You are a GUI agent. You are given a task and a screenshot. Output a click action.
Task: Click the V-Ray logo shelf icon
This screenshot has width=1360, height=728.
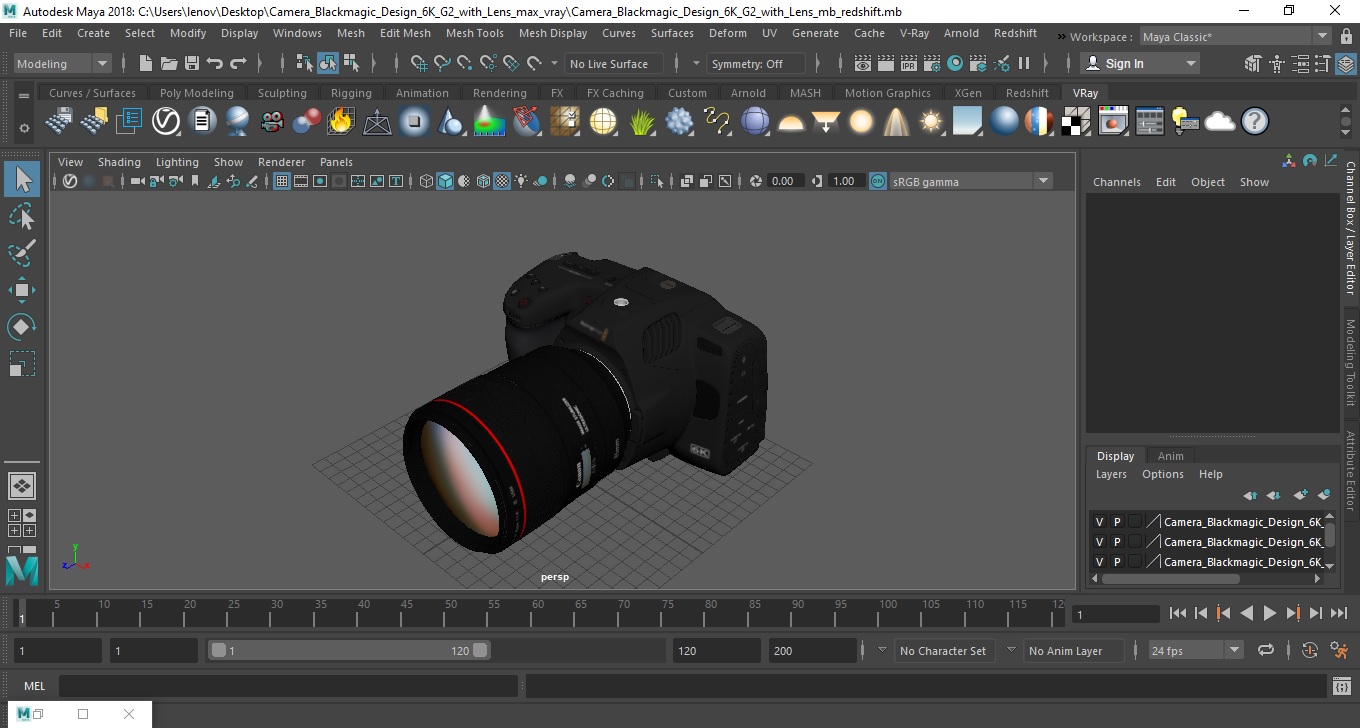pyautogui.click(x=165, y=122)
